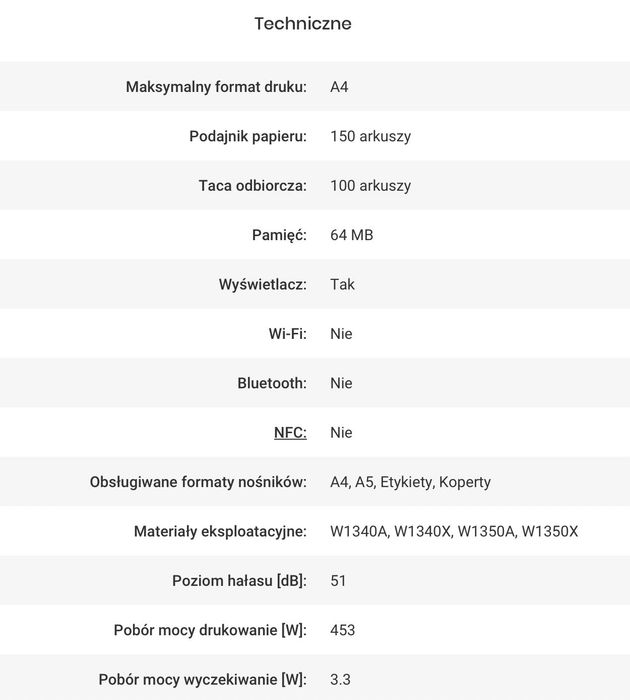Select the Bluetooth label

[x=272, y=383]
